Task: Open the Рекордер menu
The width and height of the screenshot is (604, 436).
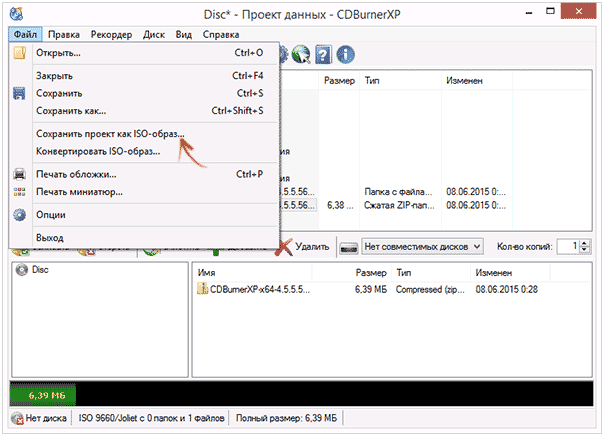Action: tap(111, 34)
